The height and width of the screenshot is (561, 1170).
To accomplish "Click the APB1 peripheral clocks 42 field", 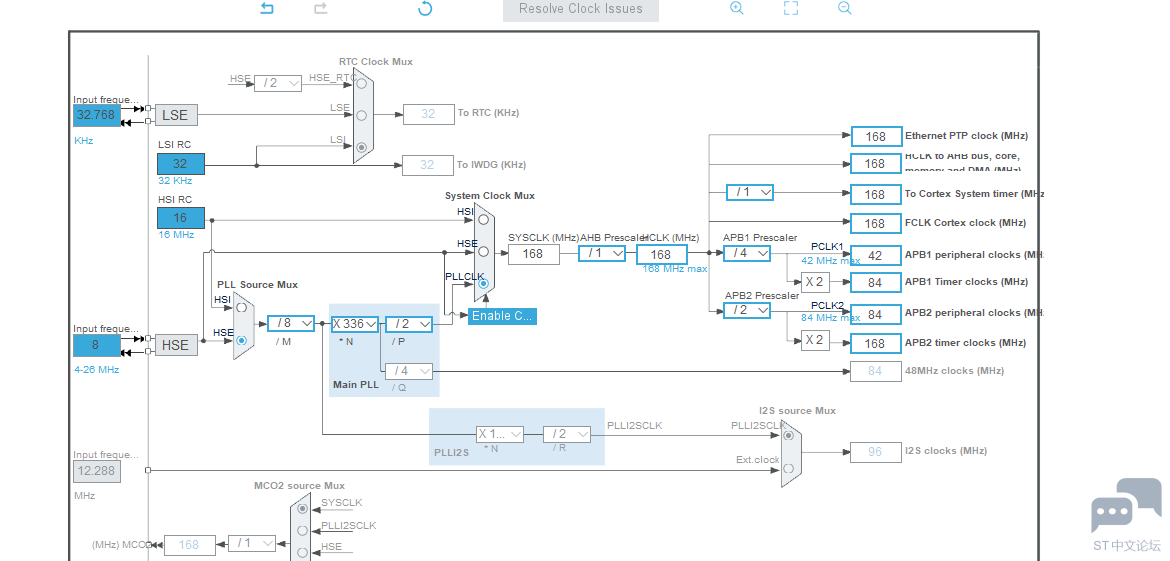I will [876, 256].
